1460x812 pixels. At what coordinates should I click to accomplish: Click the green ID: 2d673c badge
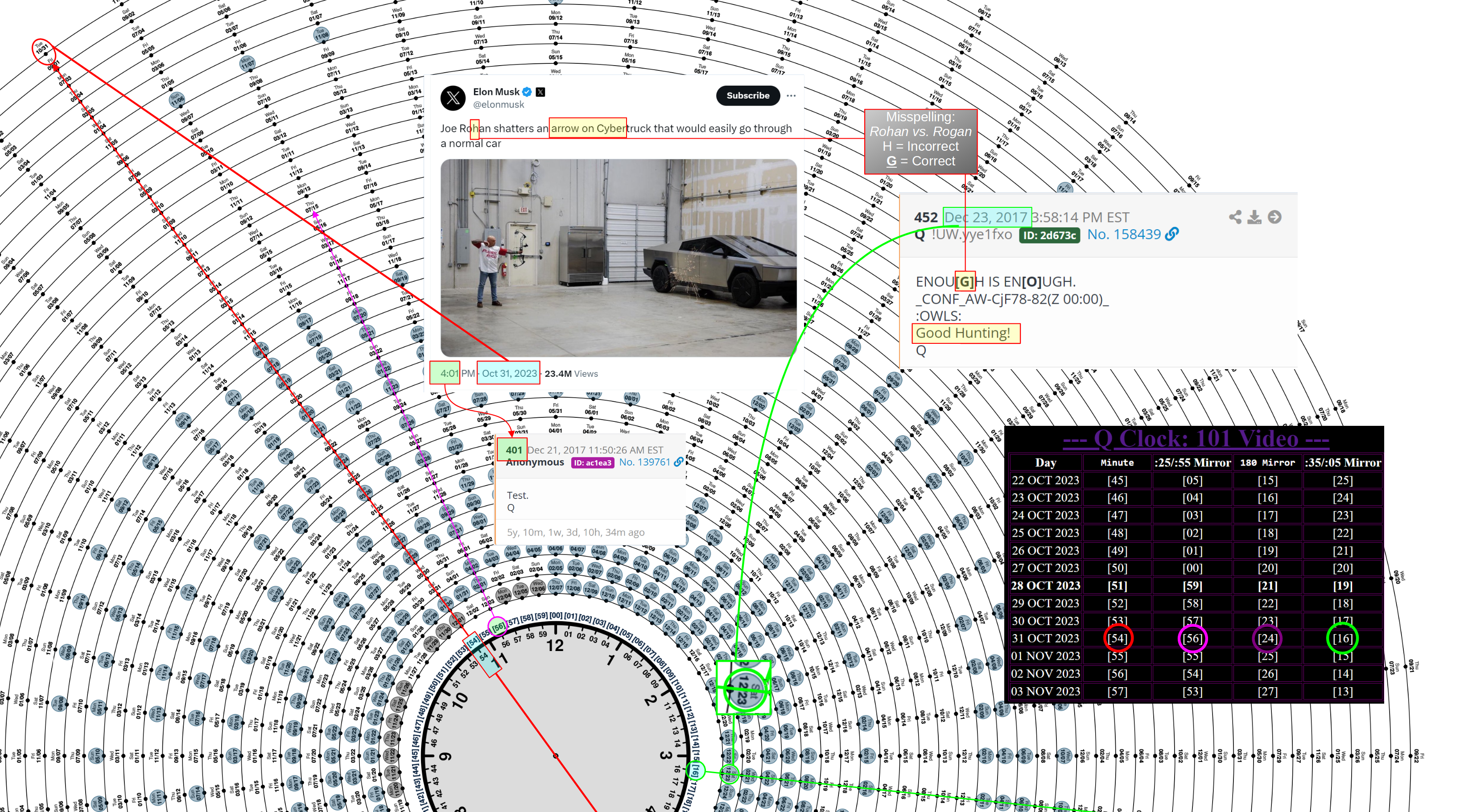[1049, 235]
